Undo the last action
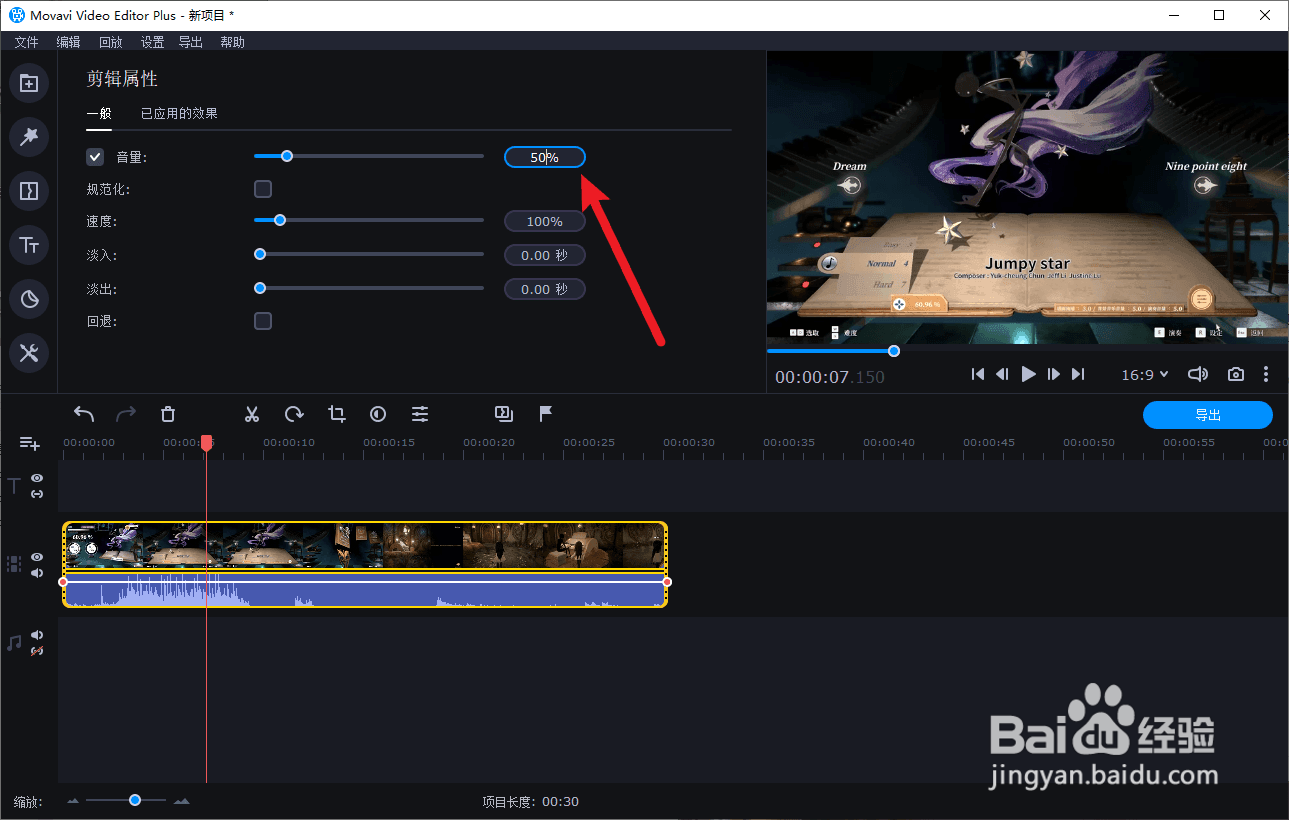The width and height of the screenshot is (1289, 820). click(84, 414)
